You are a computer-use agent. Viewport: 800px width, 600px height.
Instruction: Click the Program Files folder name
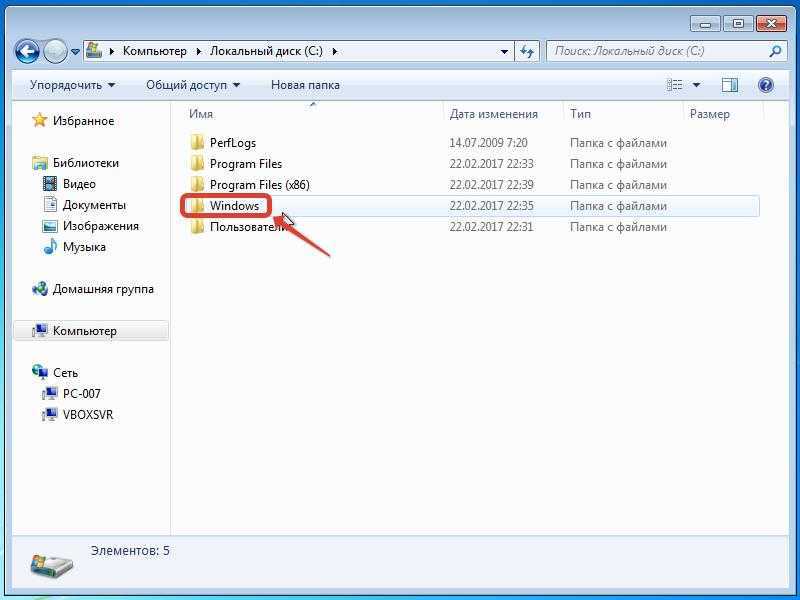click(x=246, y=164)
